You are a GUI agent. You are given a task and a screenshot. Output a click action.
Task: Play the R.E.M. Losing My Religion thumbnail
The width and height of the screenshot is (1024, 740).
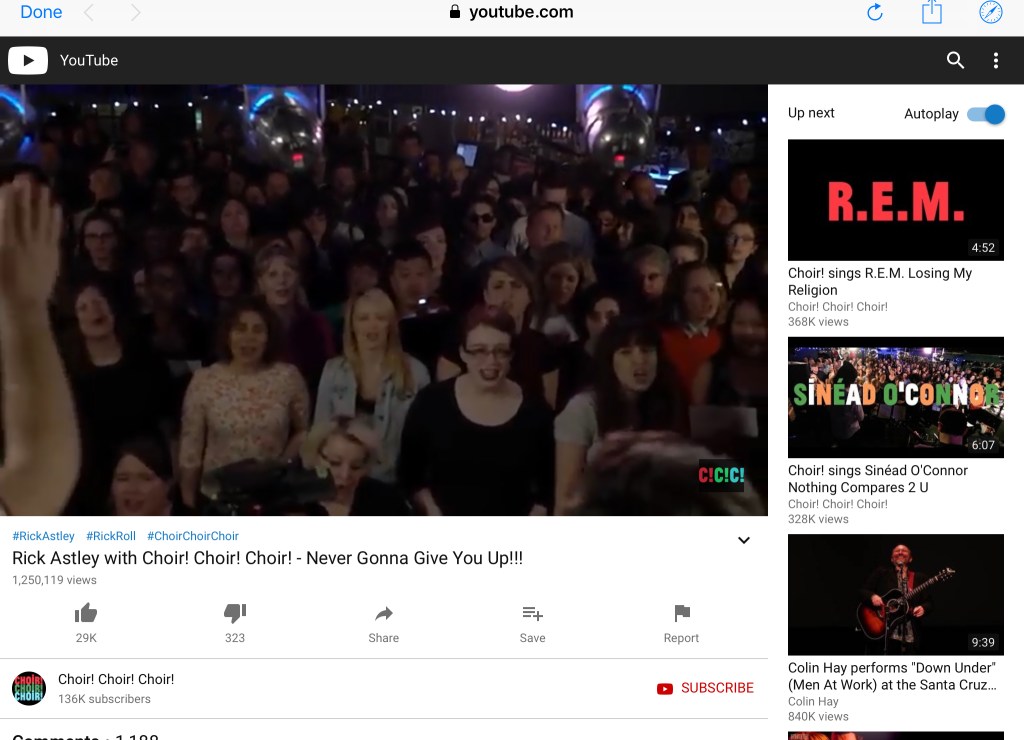pos(895,200)
